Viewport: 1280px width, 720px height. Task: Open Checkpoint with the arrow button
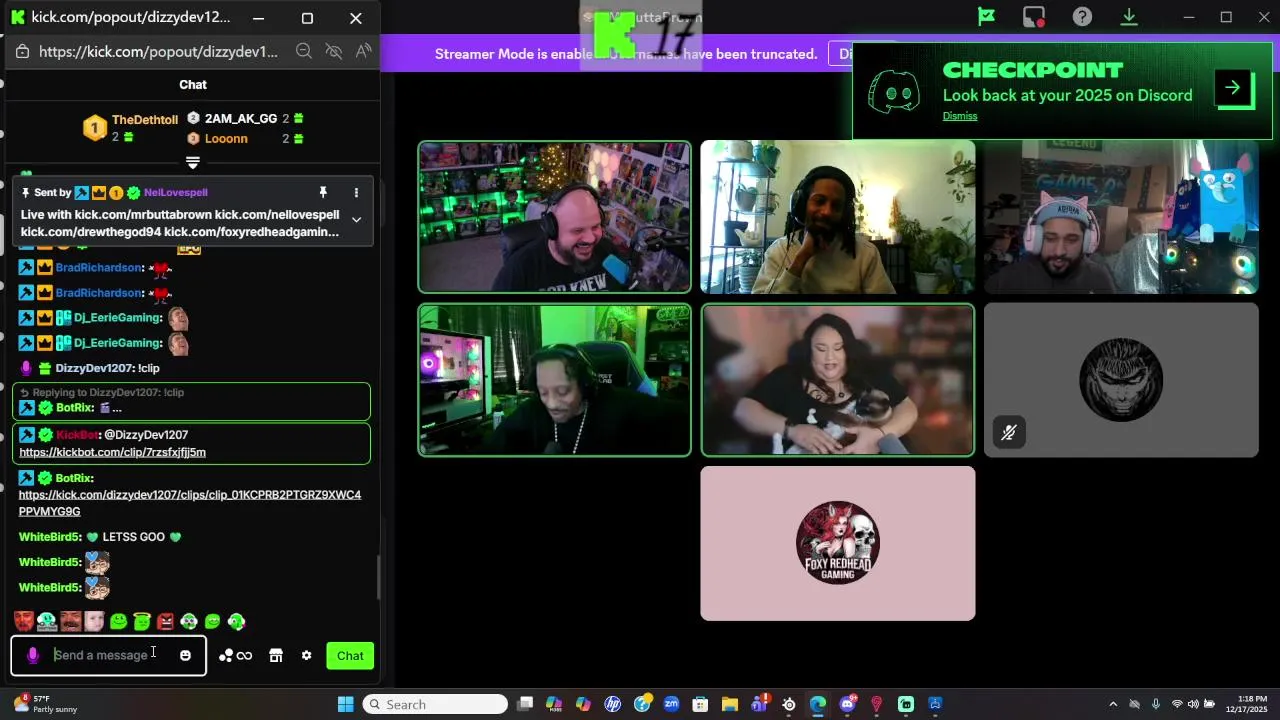(1234, 88)
